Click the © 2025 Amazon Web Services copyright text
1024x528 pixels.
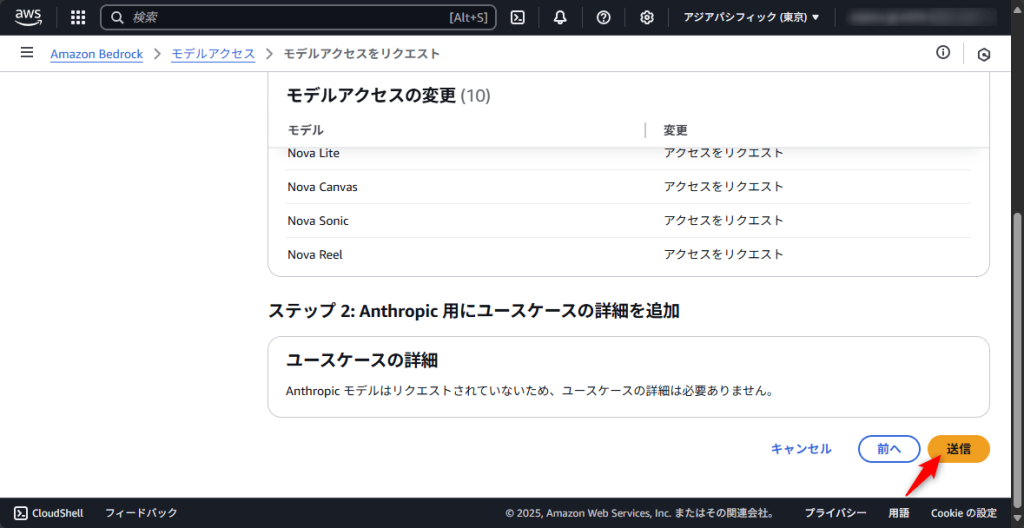(641, 513)
